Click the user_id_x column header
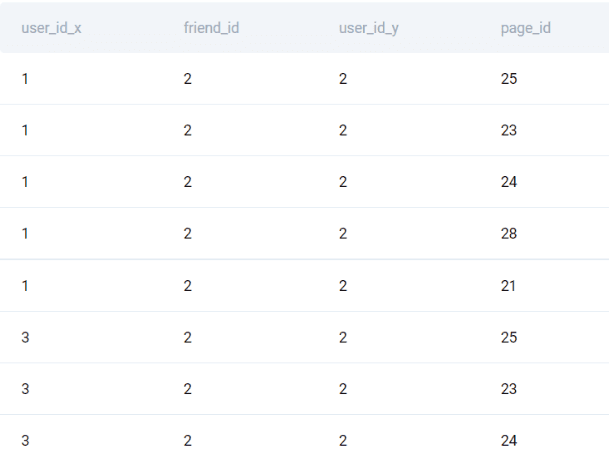 pos(51,26)
